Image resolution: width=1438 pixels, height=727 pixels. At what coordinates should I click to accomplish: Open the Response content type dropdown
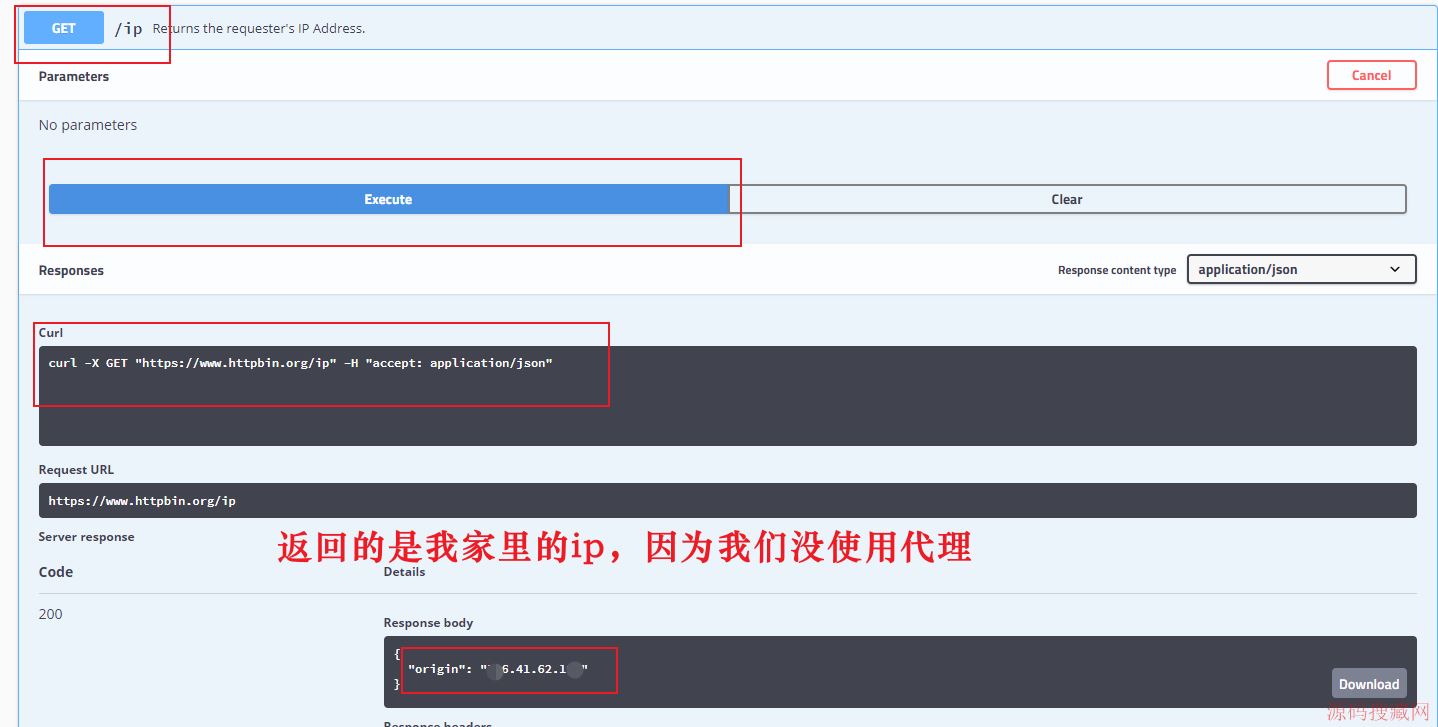coord(1300,269)
